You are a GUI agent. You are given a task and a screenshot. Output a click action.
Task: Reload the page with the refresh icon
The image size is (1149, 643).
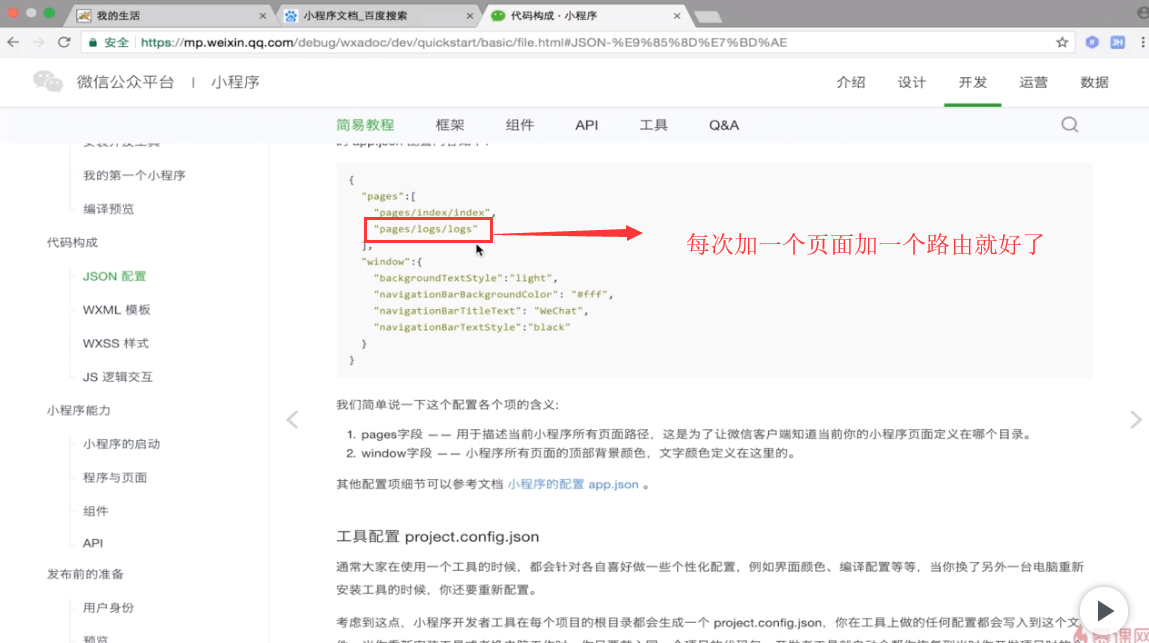tap(64, 43)
